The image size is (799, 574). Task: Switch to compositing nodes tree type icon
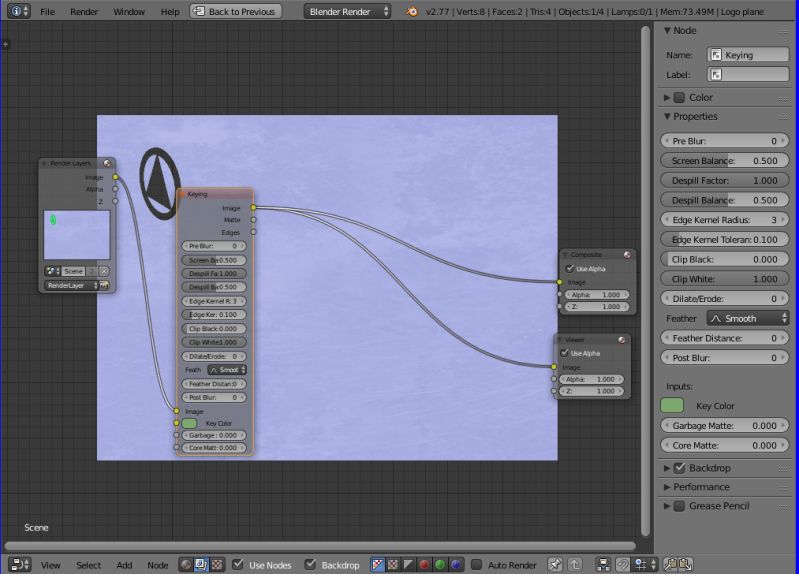pyautogui.click(x=201, y=564)
